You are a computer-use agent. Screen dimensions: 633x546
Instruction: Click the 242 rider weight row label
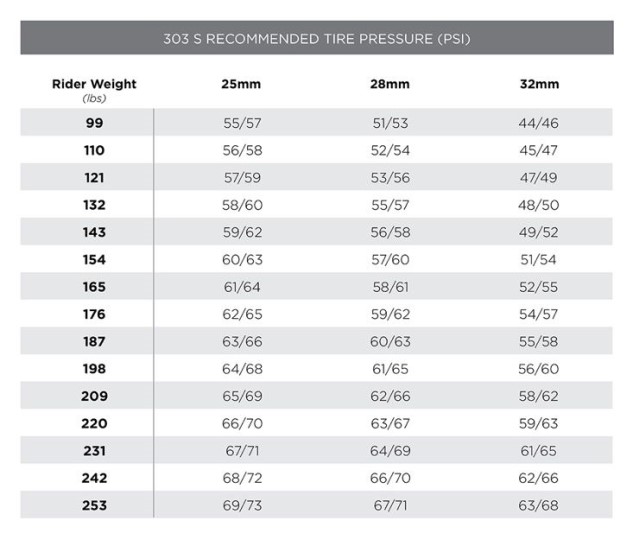click(94, 478)
